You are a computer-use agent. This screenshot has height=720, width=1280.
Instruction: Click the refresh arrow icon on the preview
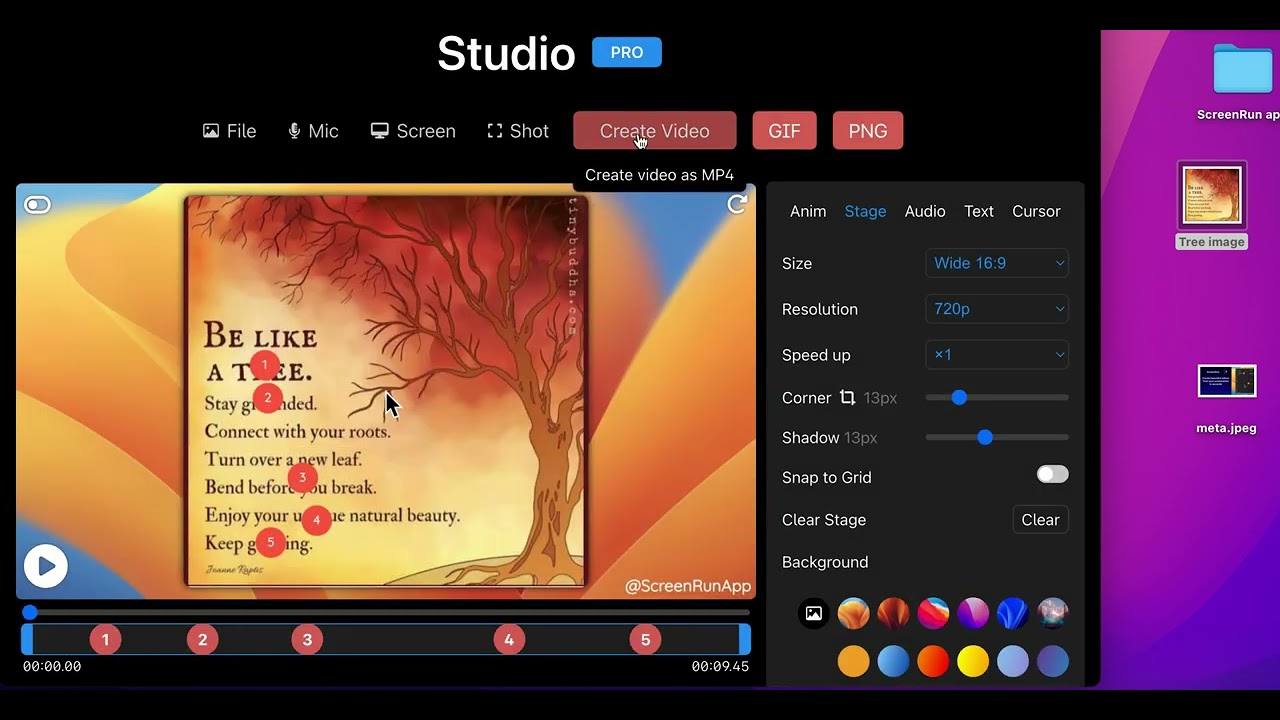[x=737, y=204]
